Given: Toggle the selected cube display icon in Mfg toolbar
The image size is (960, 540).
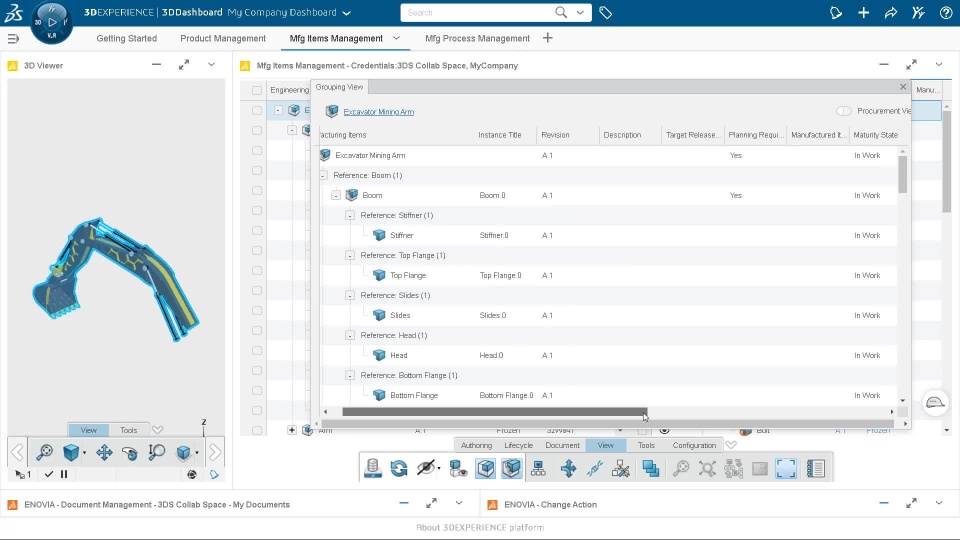Looking at the screenshot, I should pyautogui.click(x=486, y=468).
